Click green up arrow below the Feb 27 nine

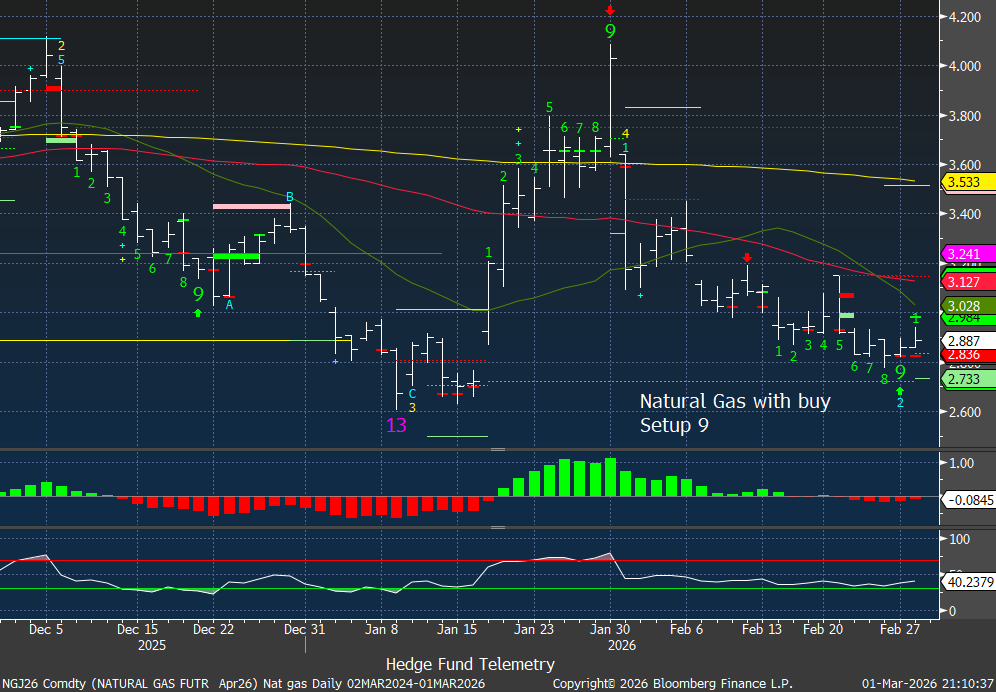pyautogui.click(x=900, y=390)
